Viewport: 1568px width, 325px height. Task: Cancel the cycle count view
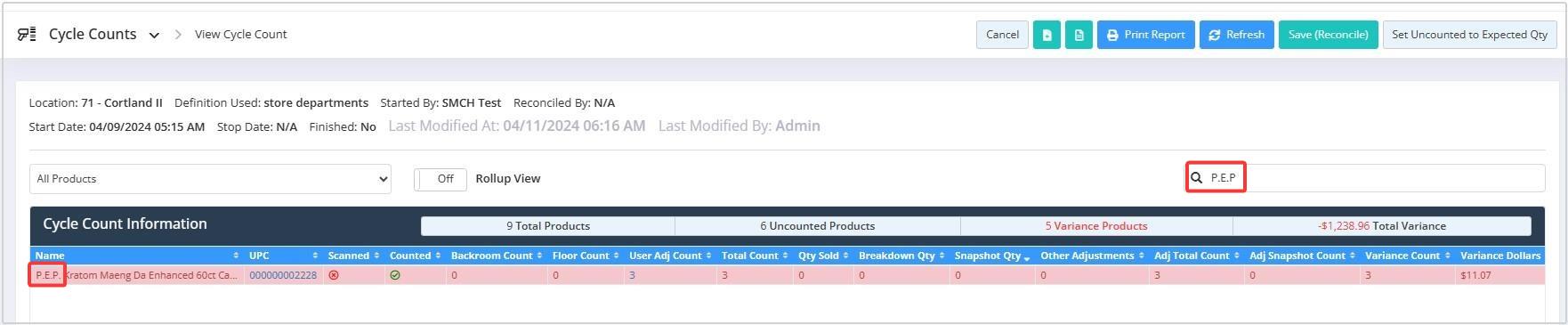click(1002, 35)
